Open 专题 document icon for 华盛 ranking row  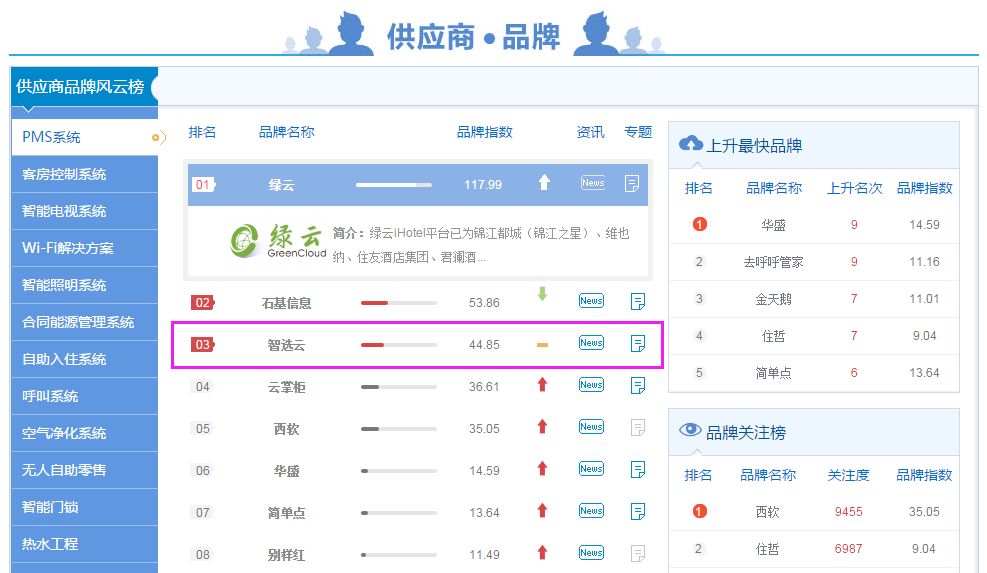pyautogui.click(x=638, y=470)
